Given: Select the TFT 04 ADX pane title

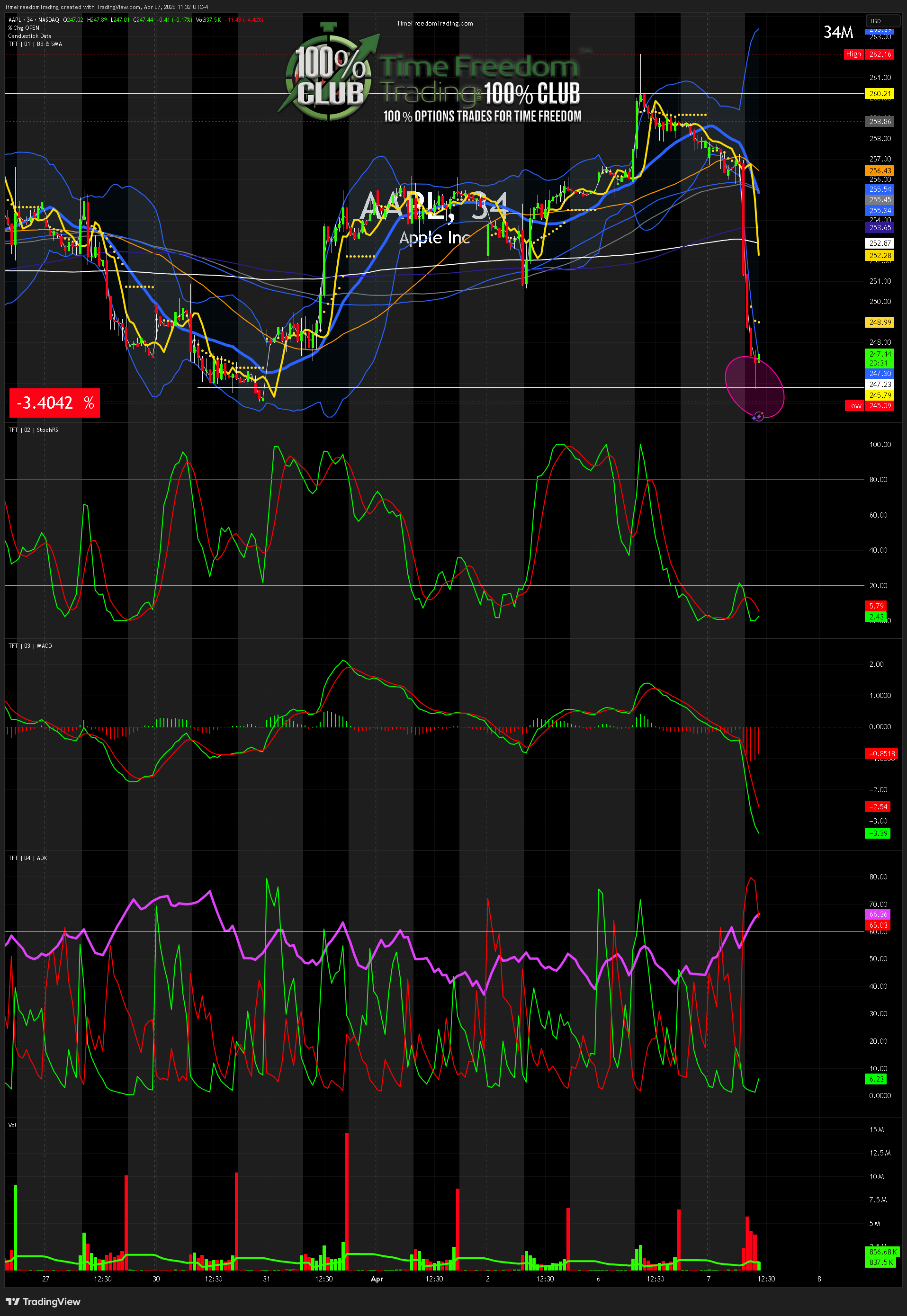Looking at the screenshot, I should pos(28,858).
